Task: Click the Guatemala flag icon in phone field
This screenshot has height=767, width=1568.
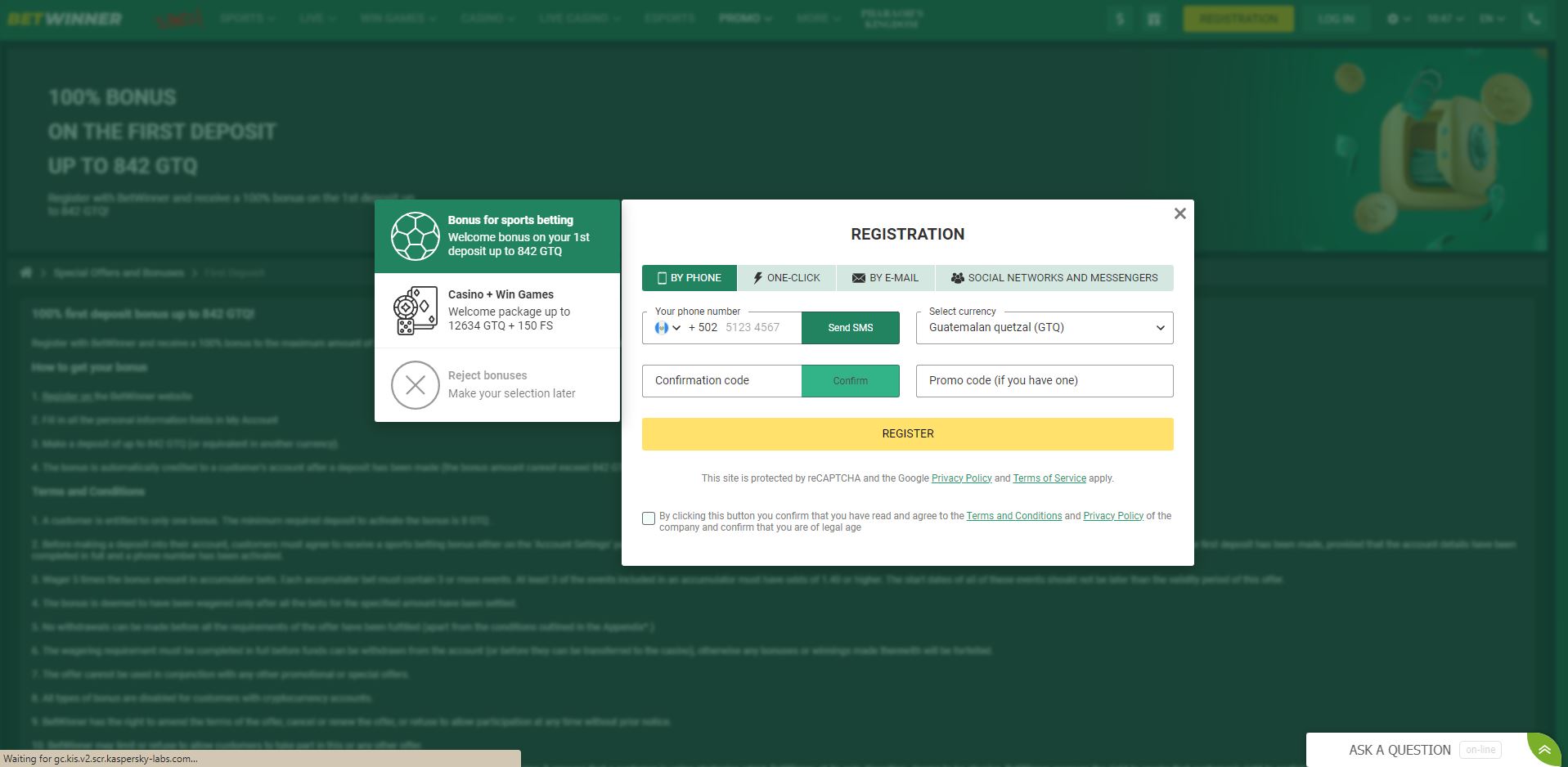Action: tap(662, 328)
